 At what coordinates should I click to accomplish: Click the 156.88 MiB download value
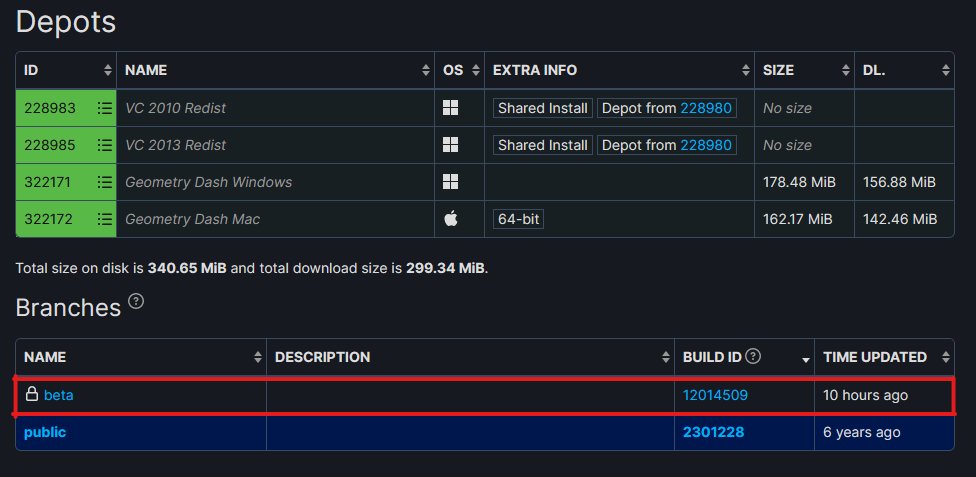tap(899, 182)
